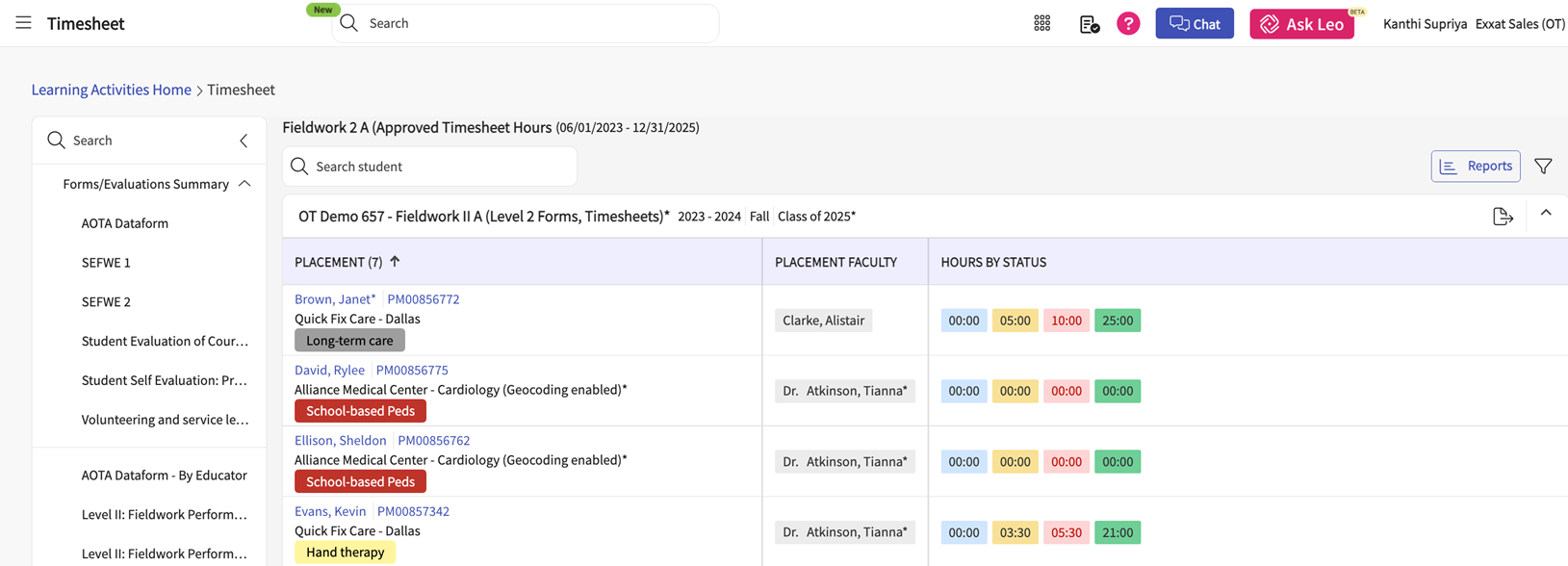The width and height of the screenshot is (1568, 566).
Task: Sort placements using the arrow by PLACEMENT (7)
Action: (x=395, y=262)
